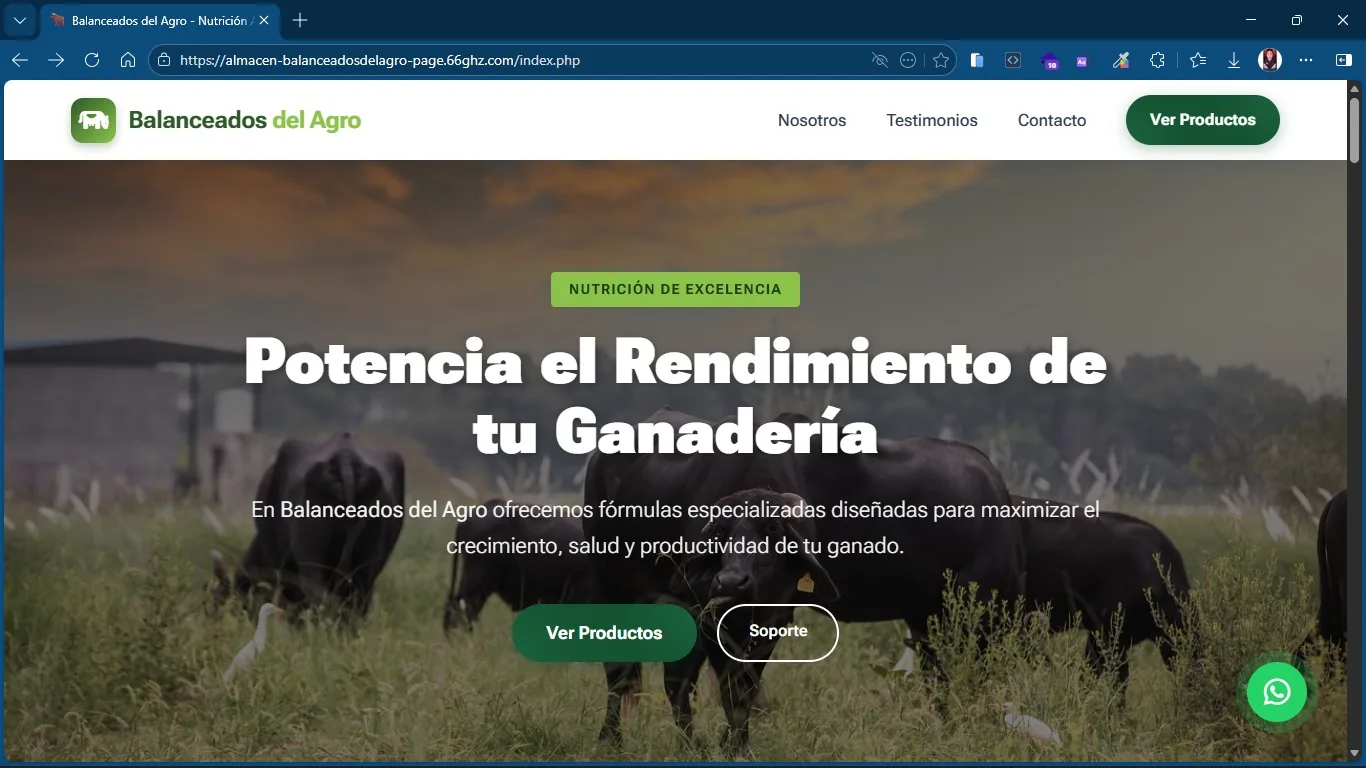Click the tracking prevention shield icon
This screenshot has height=768, width=1366.
click(x=879, y=60)
